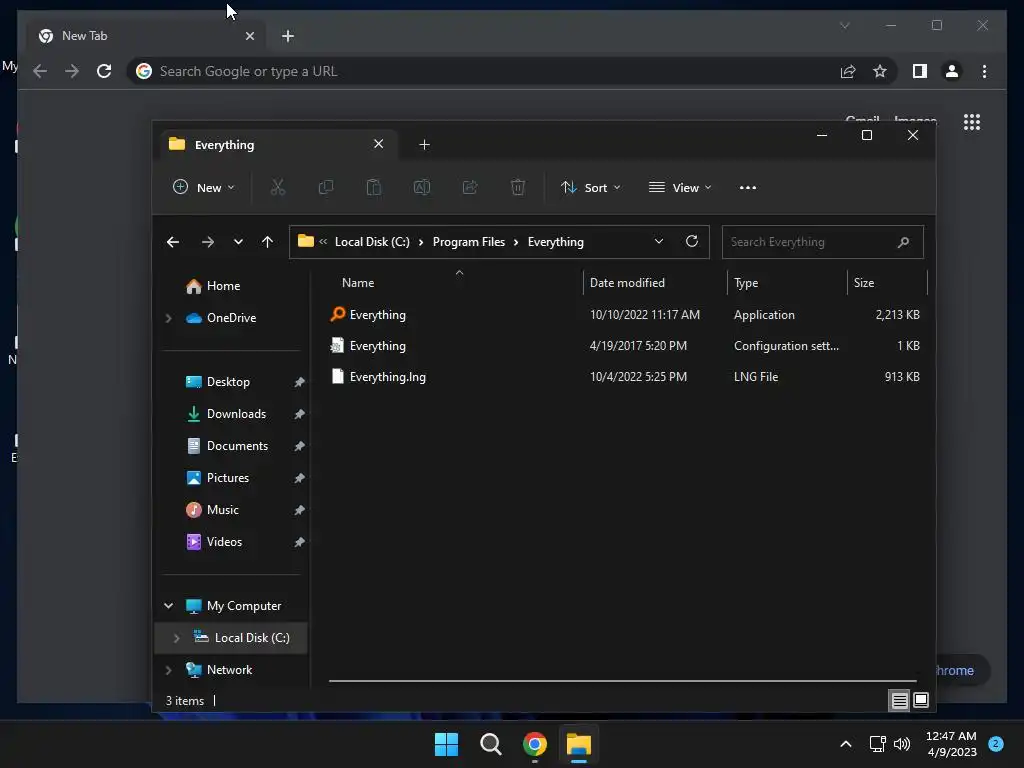Open the Windows Start menu
The height and width of the screenshot is (768, 1024).
click(447, 744)
